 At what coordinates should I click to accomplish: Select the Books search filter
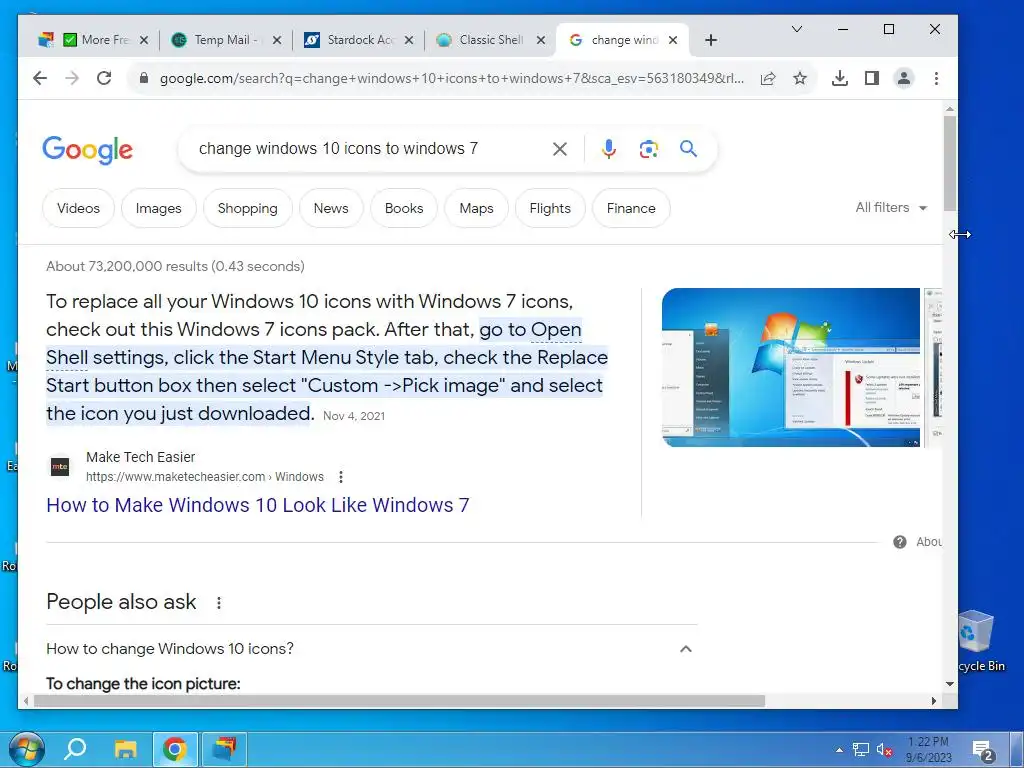point(404,208)
